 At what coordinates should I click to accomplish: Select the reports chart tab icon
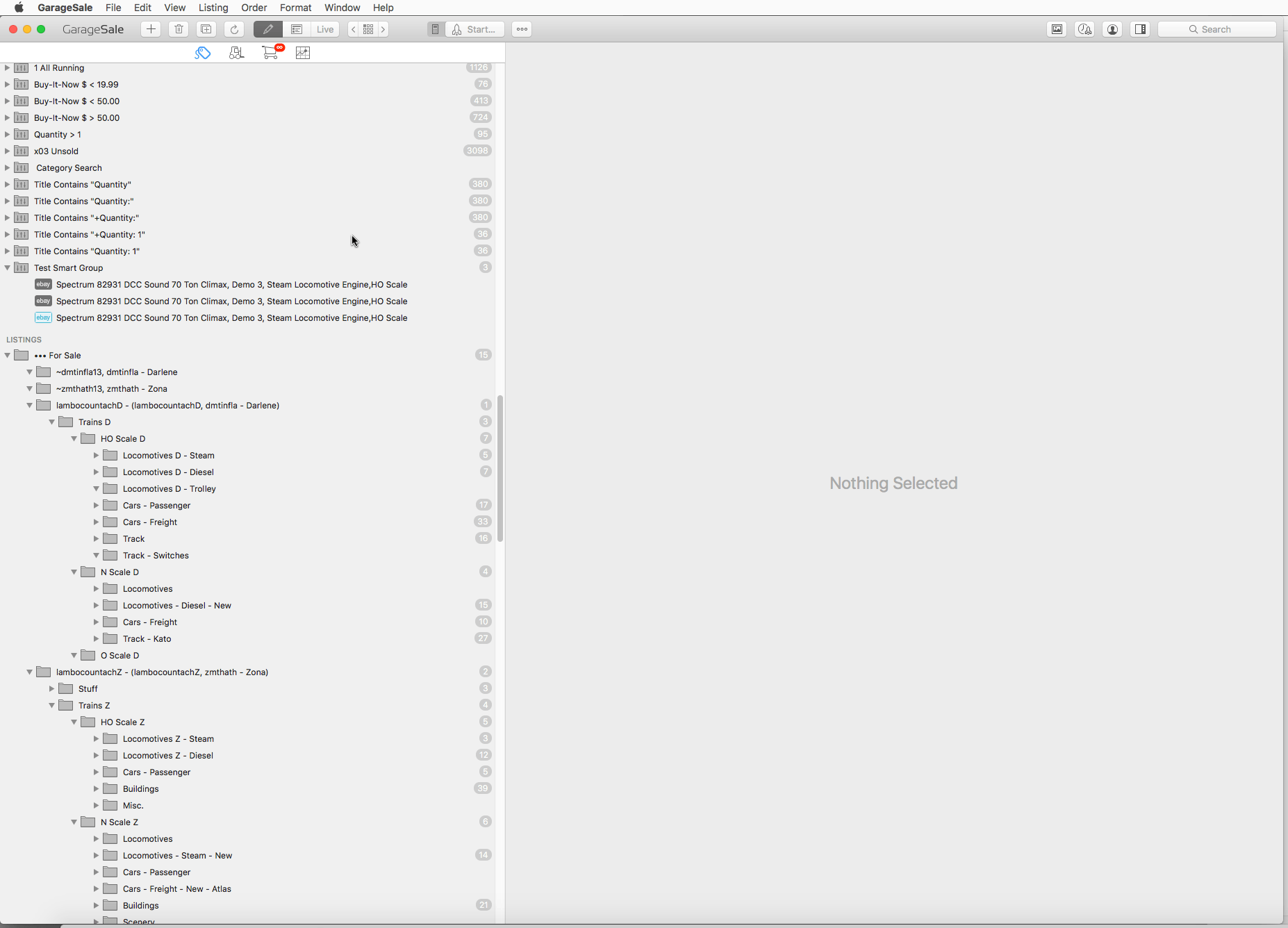point(303,53)
